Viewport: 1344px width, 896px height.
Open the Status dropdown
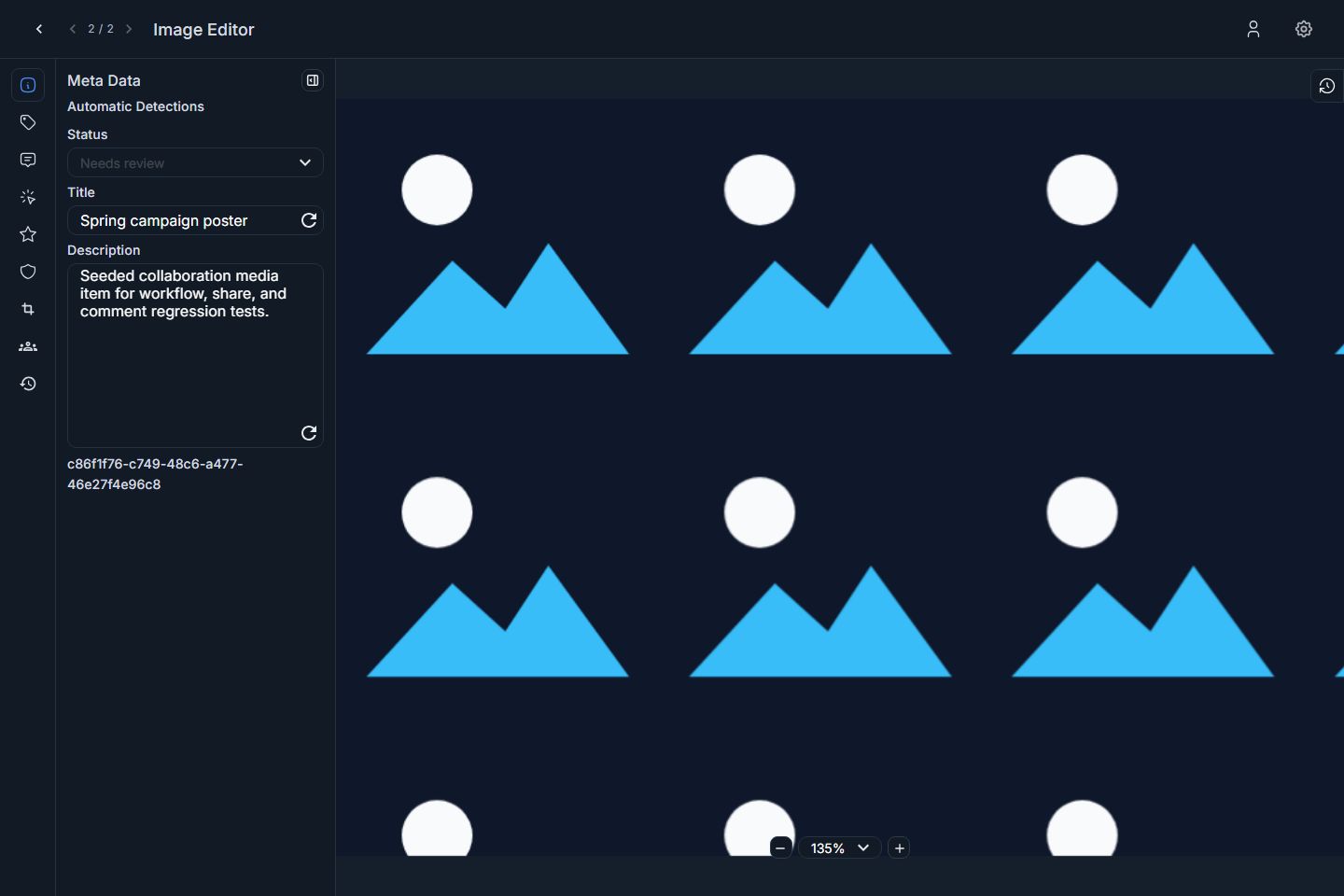click(195, 162)
